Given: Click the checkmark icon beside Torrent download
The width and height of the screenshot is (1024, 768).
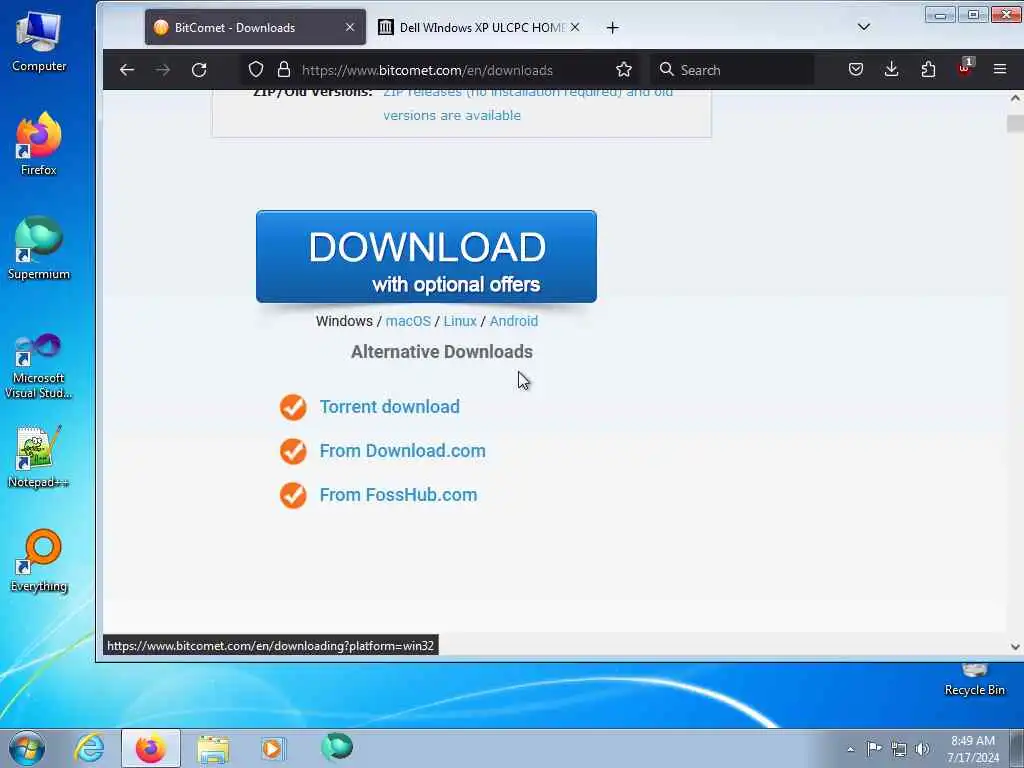Looking at the screenshot, I should [293, 407].
